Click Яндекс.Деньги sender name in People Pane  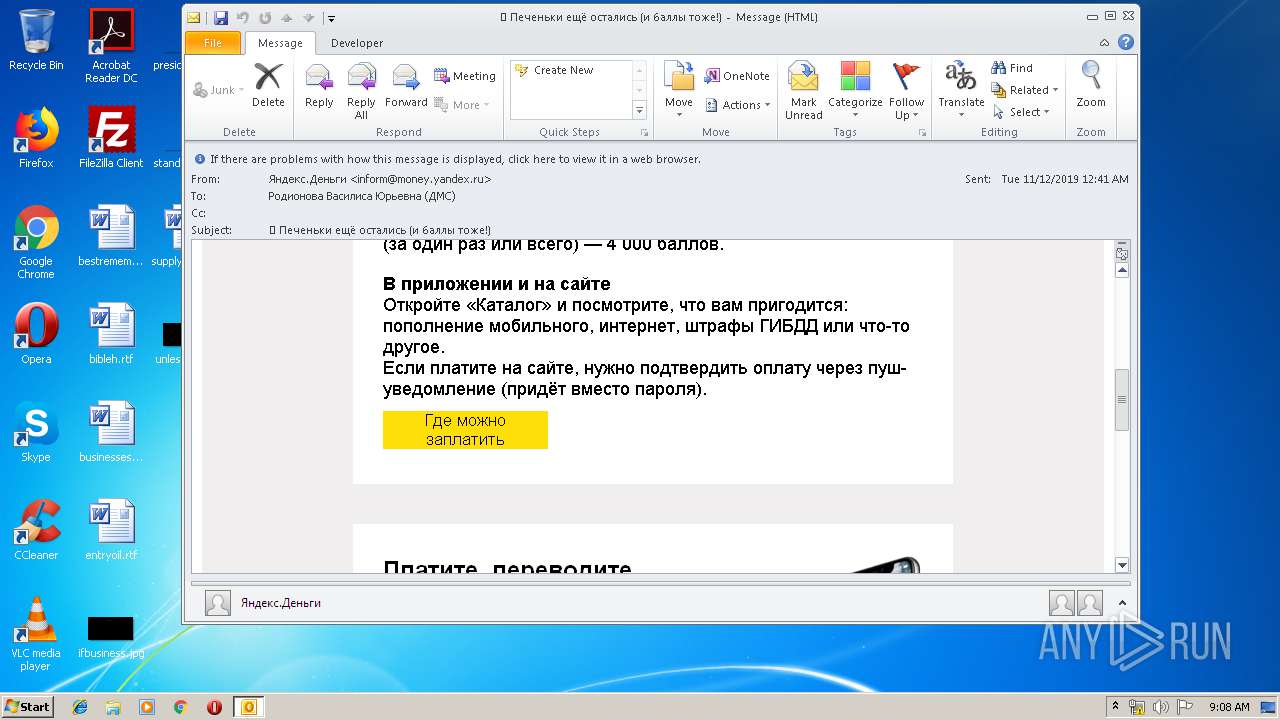[280, 603]
